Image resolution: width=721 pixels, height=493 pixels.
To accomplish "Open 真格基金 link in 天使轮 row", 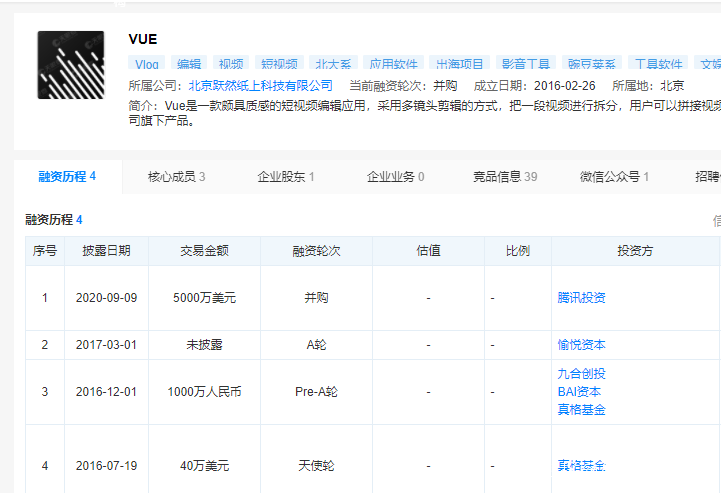I will tap(581, 466).
